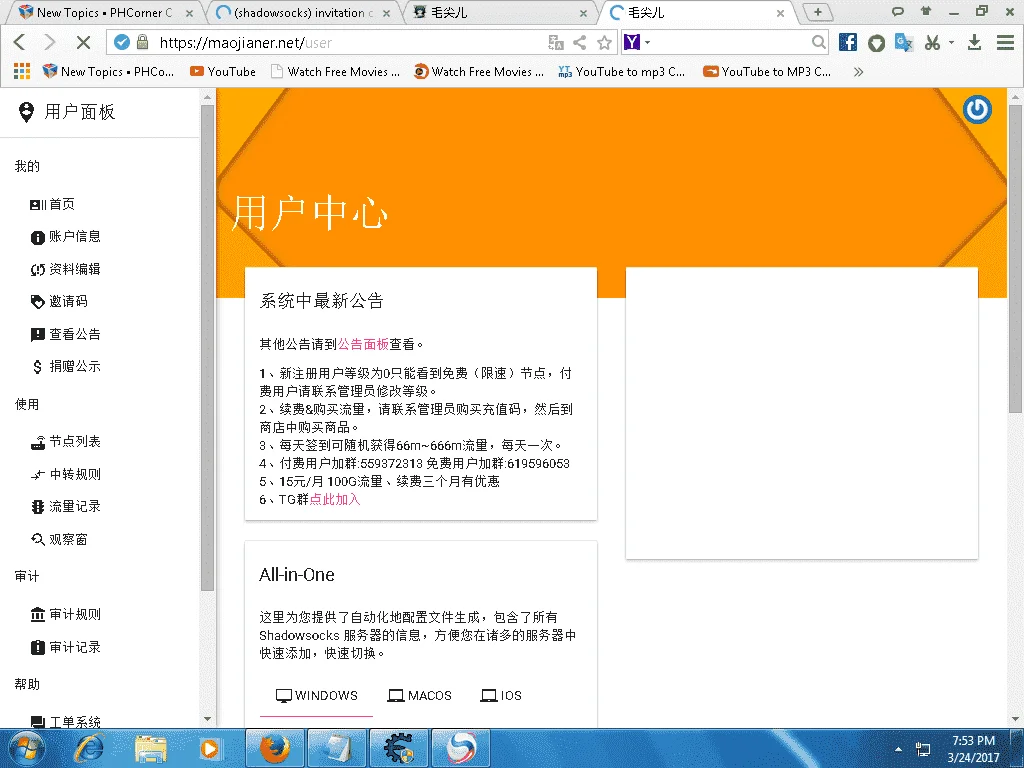Click the scissors screenshot tool icon
Viewport: 1024px width, 768px height.
coord(933,43)
